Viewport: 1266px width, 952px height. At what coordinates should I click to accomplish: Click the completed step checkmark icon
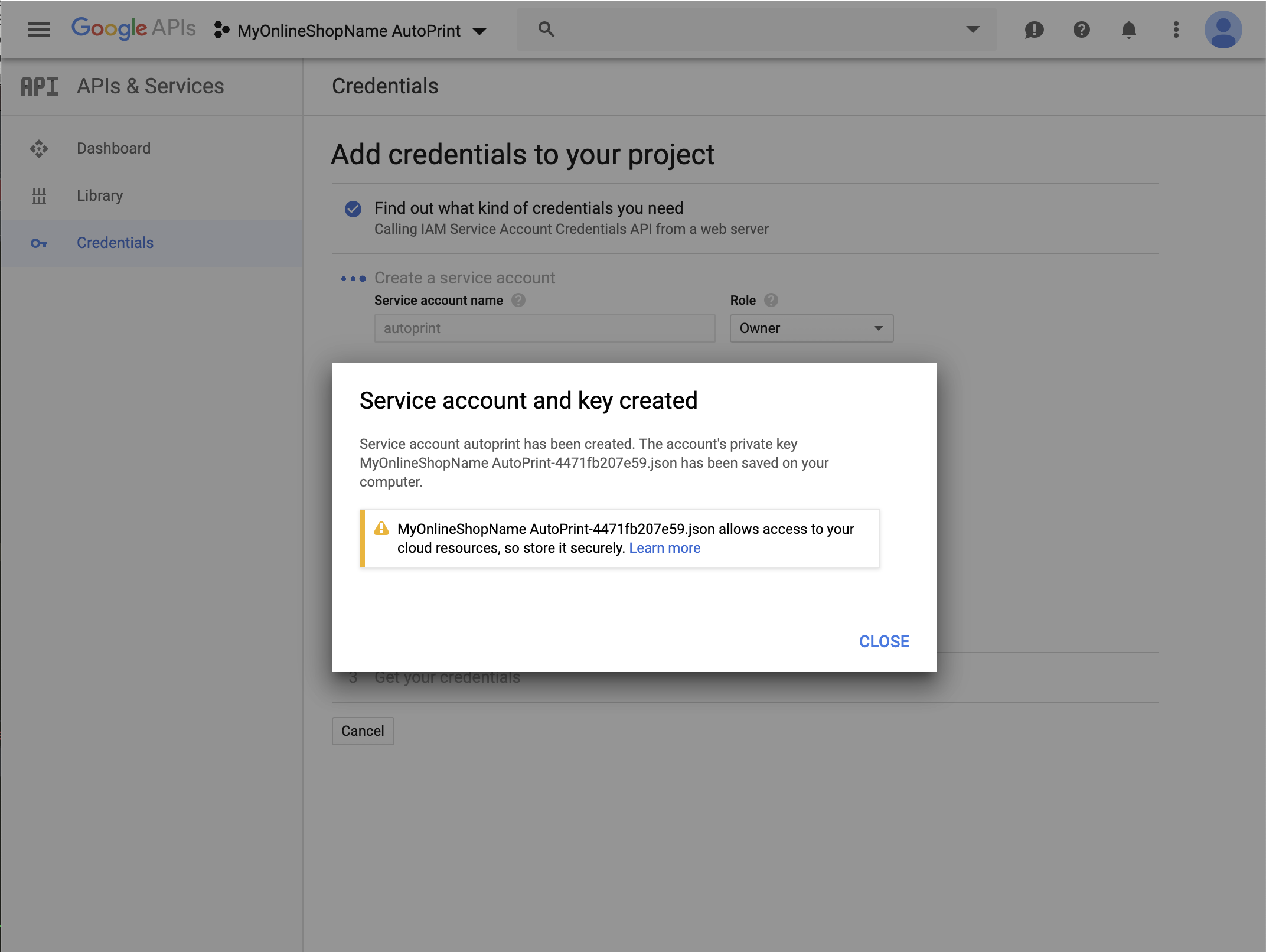[353, 208]
